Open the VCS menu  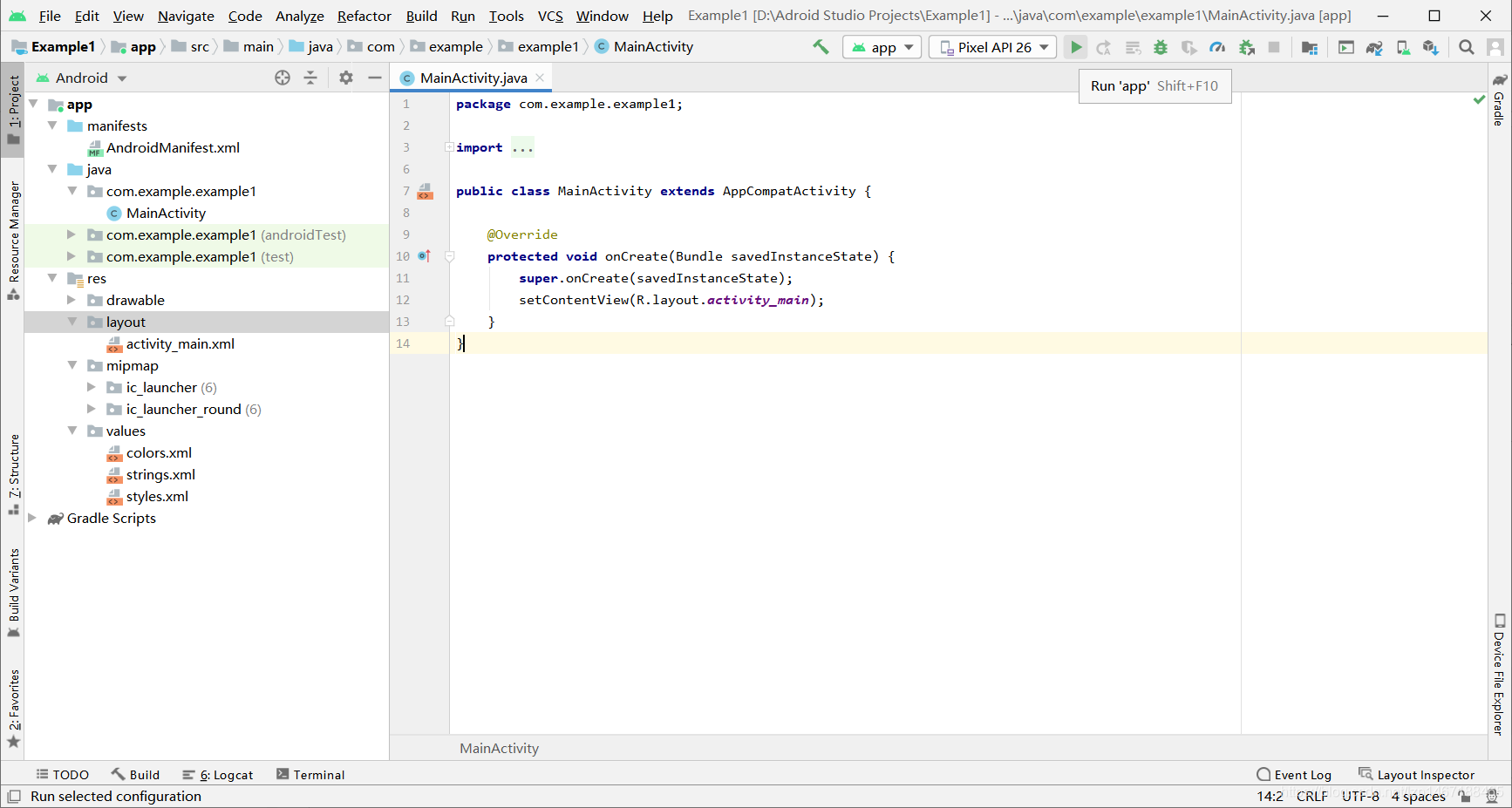[x=550, y=16]
